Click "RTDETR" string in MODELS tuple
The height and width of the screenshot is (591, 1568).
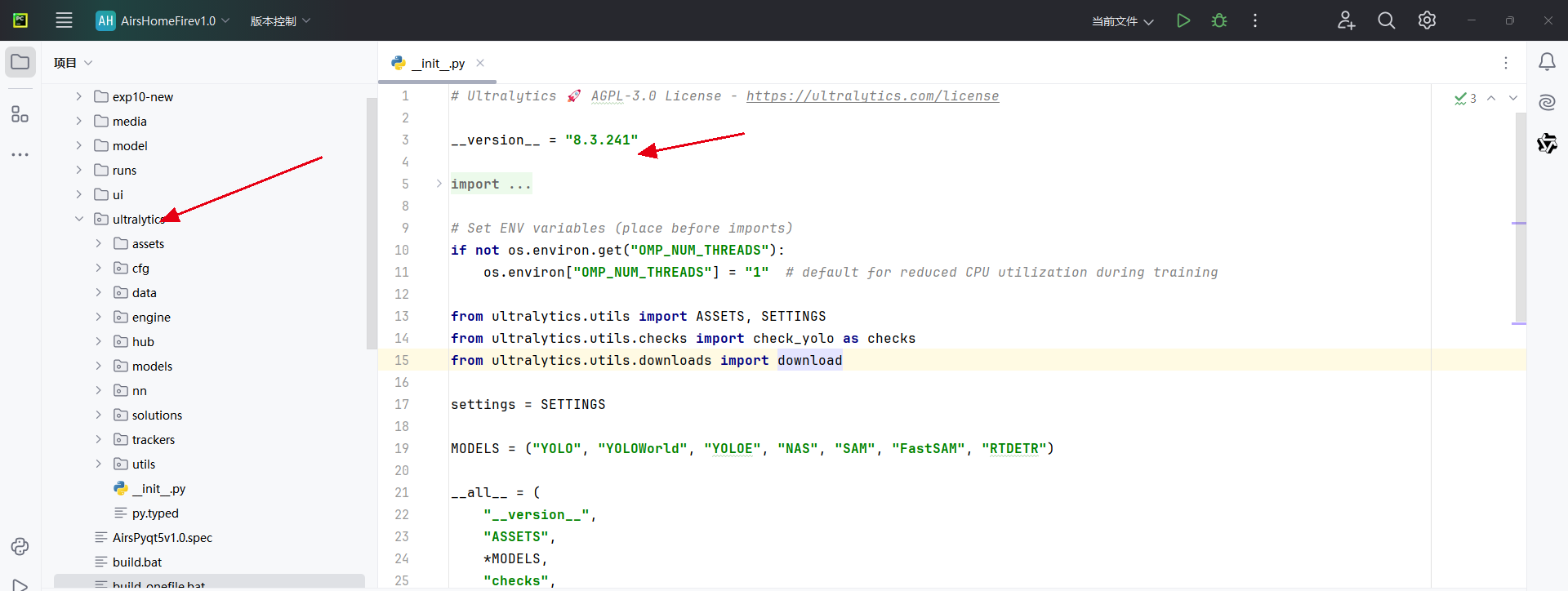tap(1013, 448)
